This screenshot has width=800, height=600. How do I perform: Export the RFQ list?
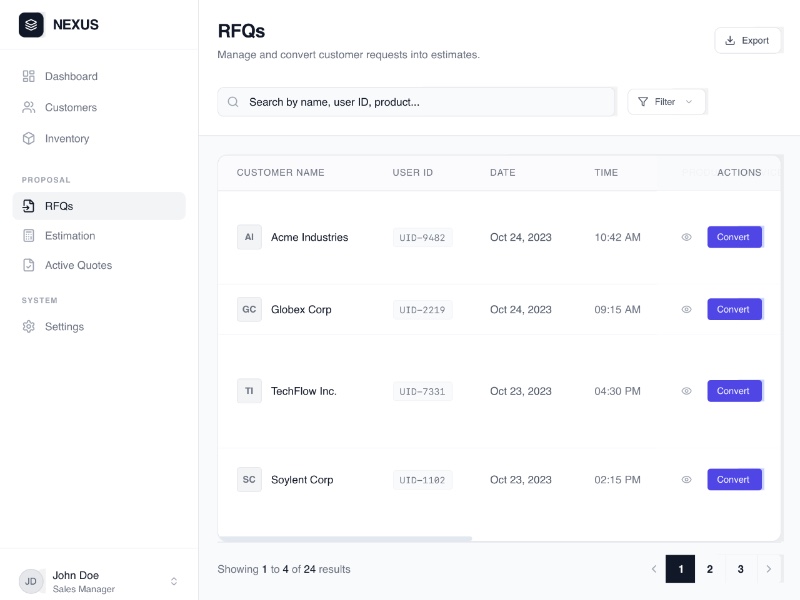pos(748,40)
